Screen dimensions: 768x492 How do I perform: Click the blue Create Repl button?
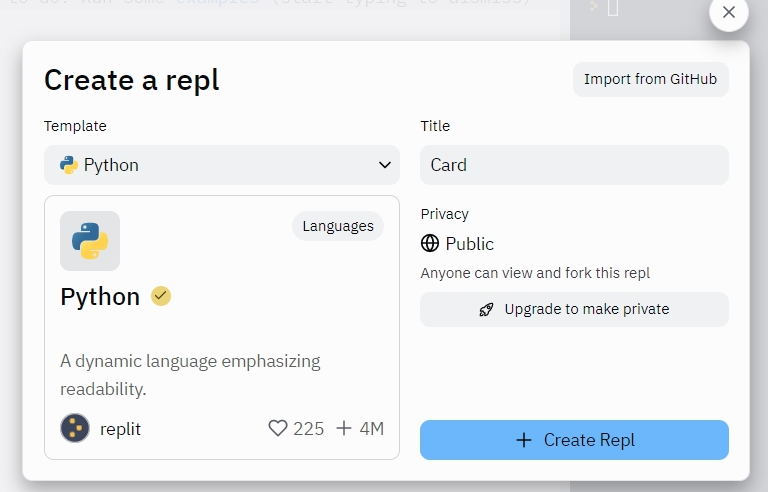tap(574, 440)
